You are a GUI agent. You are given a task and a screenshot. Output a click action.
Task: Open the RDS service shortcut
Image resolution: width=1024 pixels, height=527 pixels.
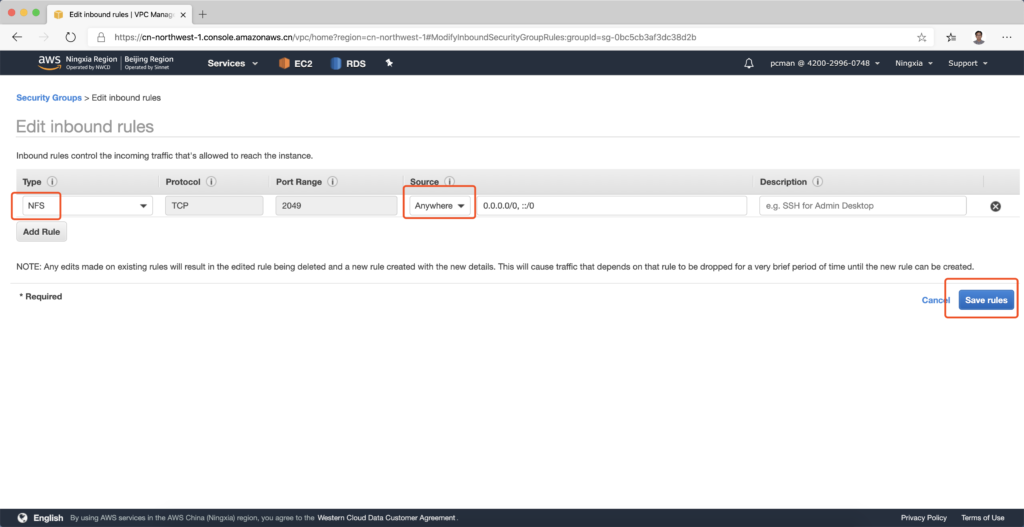coord(348,63)
